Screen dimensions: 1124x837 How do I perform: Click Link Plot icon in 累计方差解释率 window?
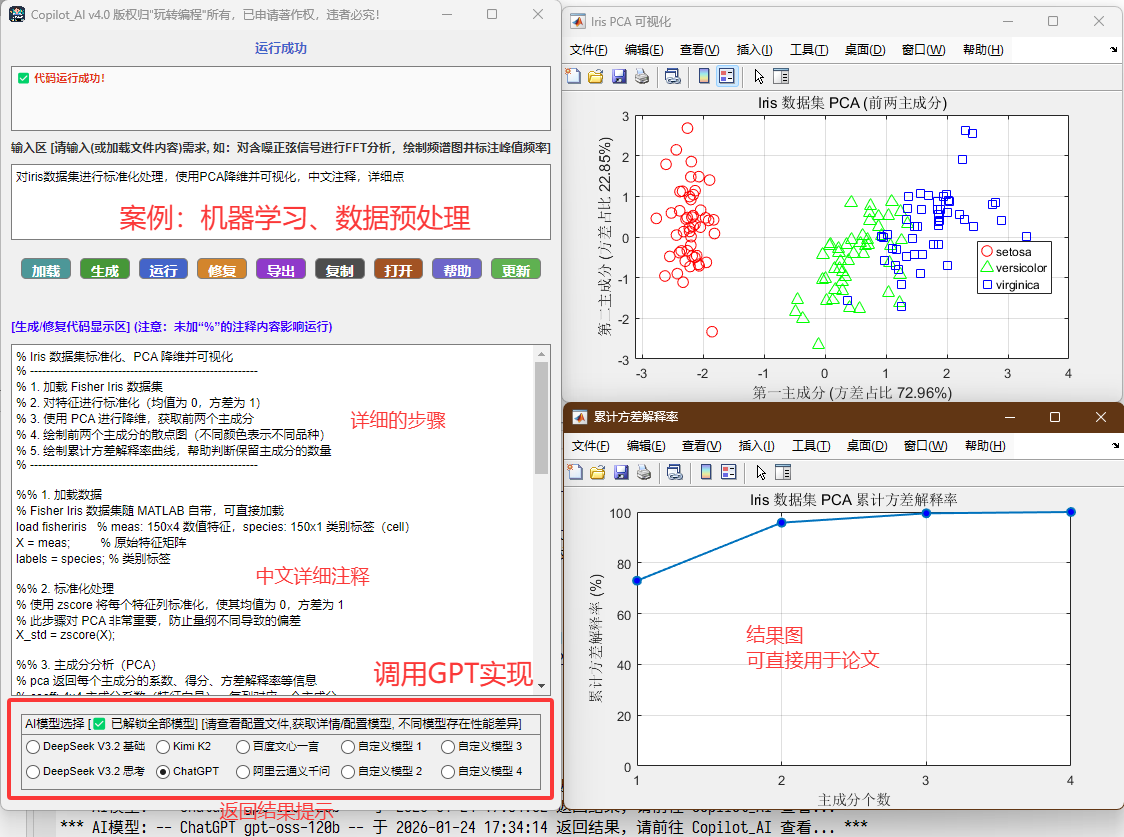(x=673, y=472)
